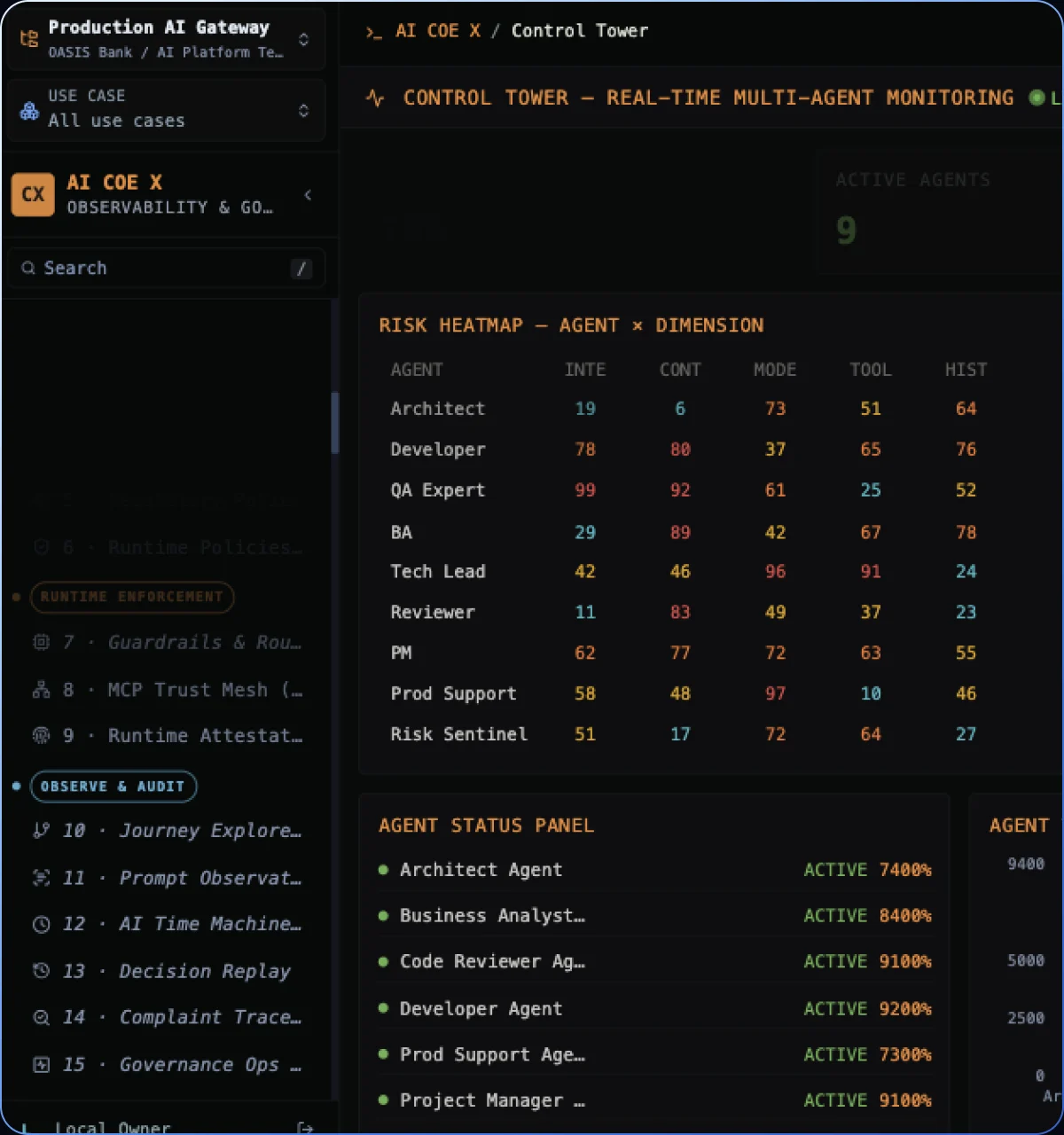Click the sign-out icon beside Local Owner
Screen dimensions: 1064x1135
[x=305, y=1128]
